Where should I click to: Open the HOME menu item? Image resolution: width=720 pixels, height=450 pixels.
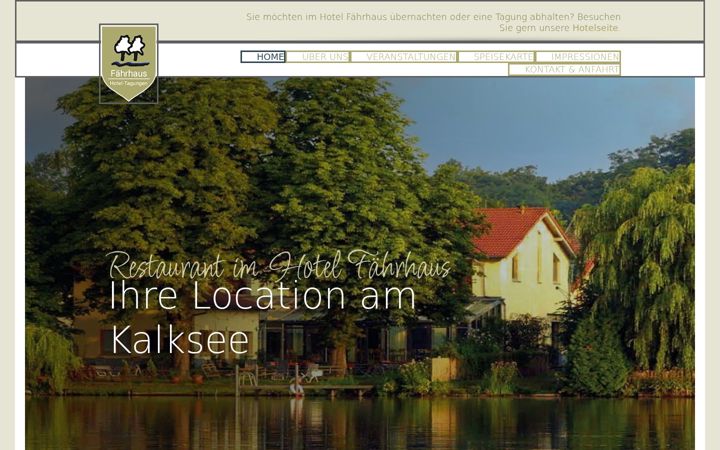[x=263, y=57]
